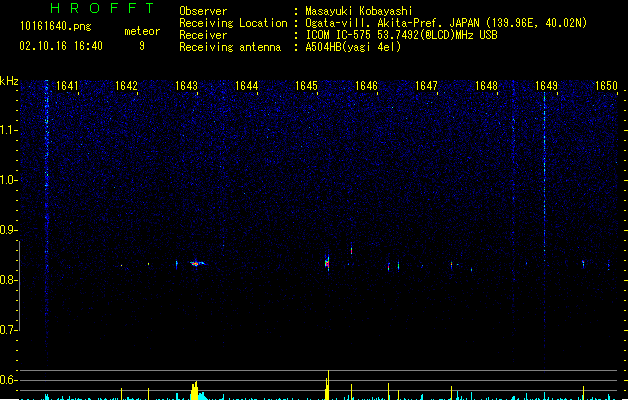Click the 1648 time axis marker

pyautogui.click(x=486, y=86)
